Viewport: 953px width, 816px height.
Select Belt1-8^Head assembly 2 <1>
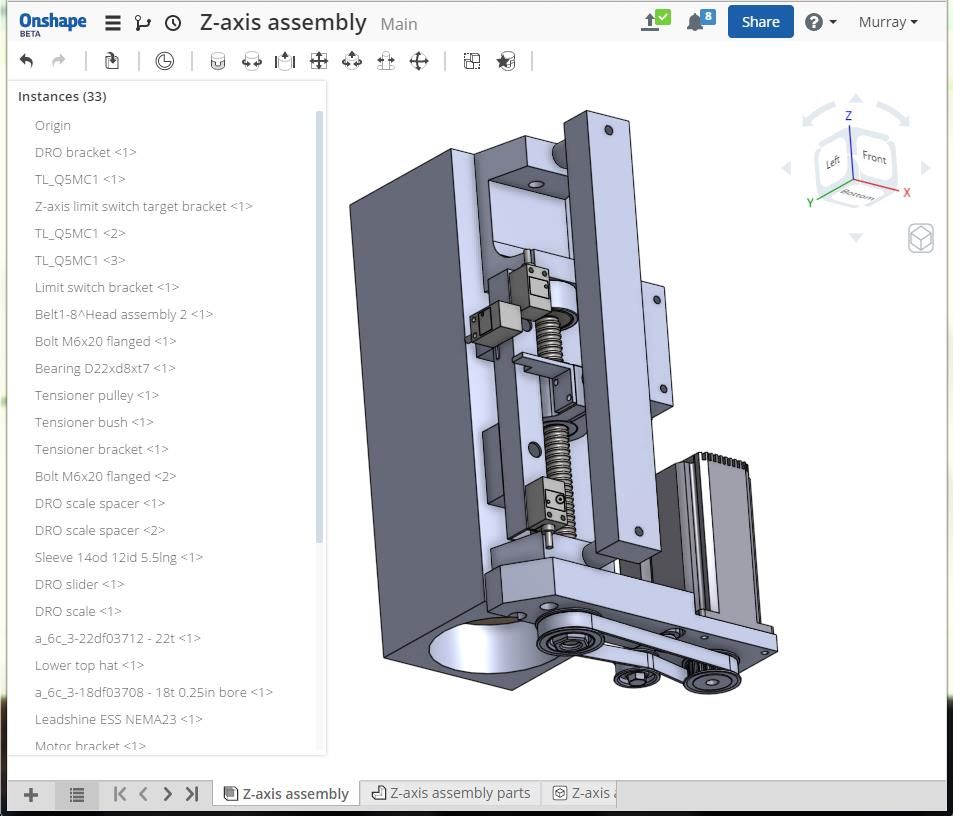(x=124, y=315)
